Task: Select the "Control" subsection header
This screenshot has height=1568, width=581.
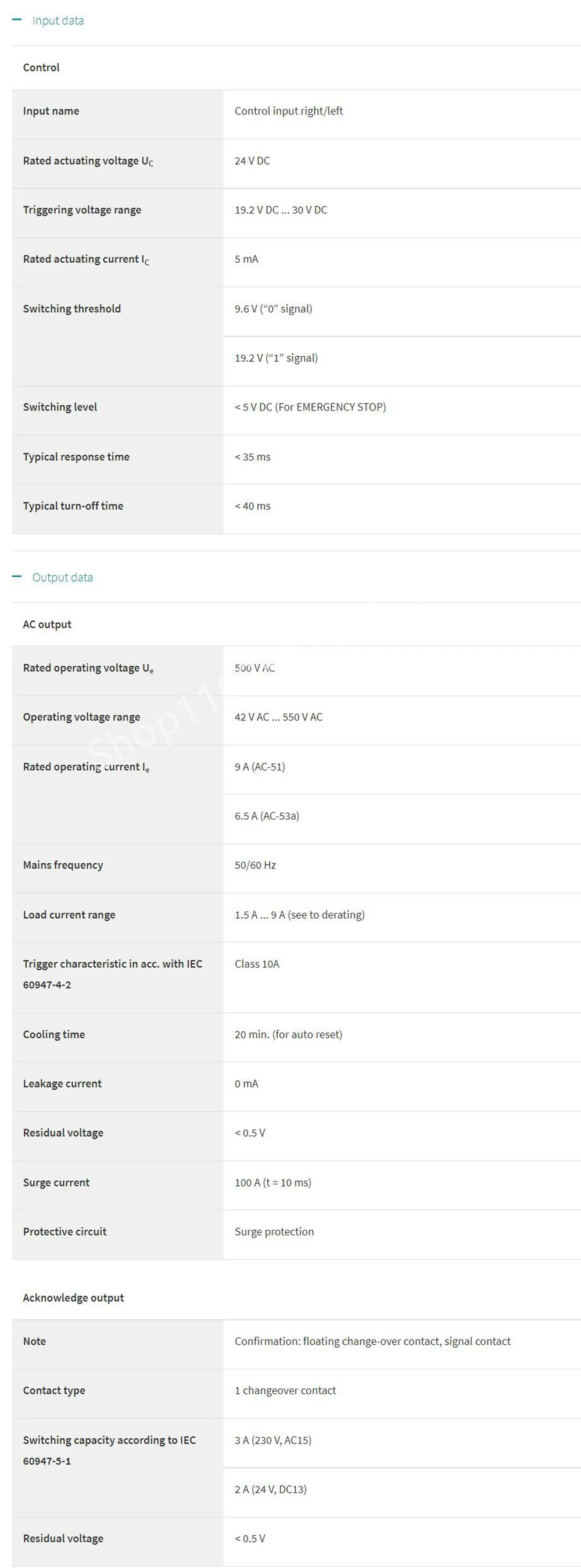Action: click(41, 67)
